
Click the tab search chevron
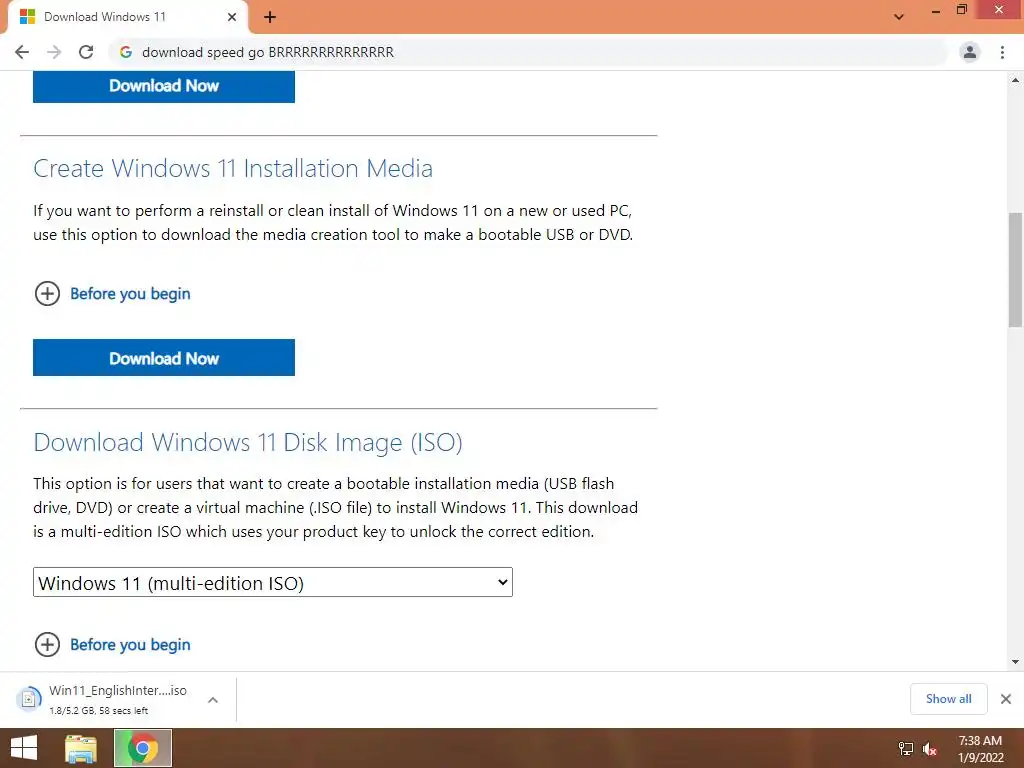[x=899, y=17]
